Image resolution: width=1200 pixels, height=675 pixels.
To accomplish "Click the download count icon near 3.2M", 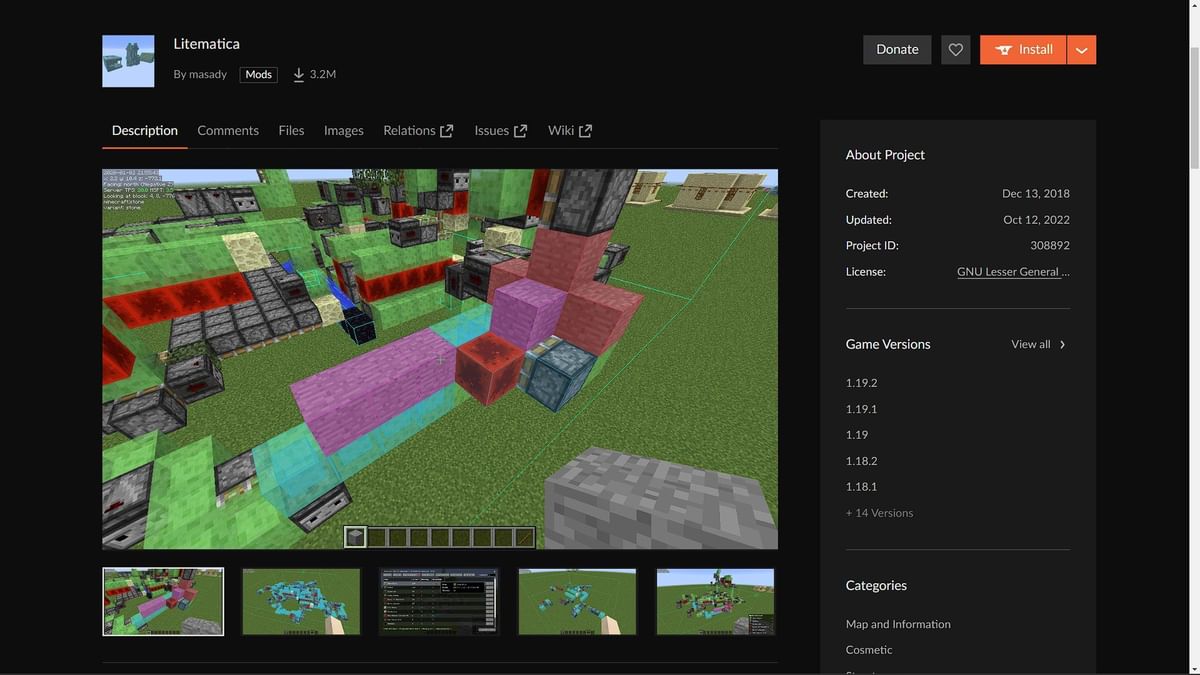I will pyautogui.click(x=297, y=73).
